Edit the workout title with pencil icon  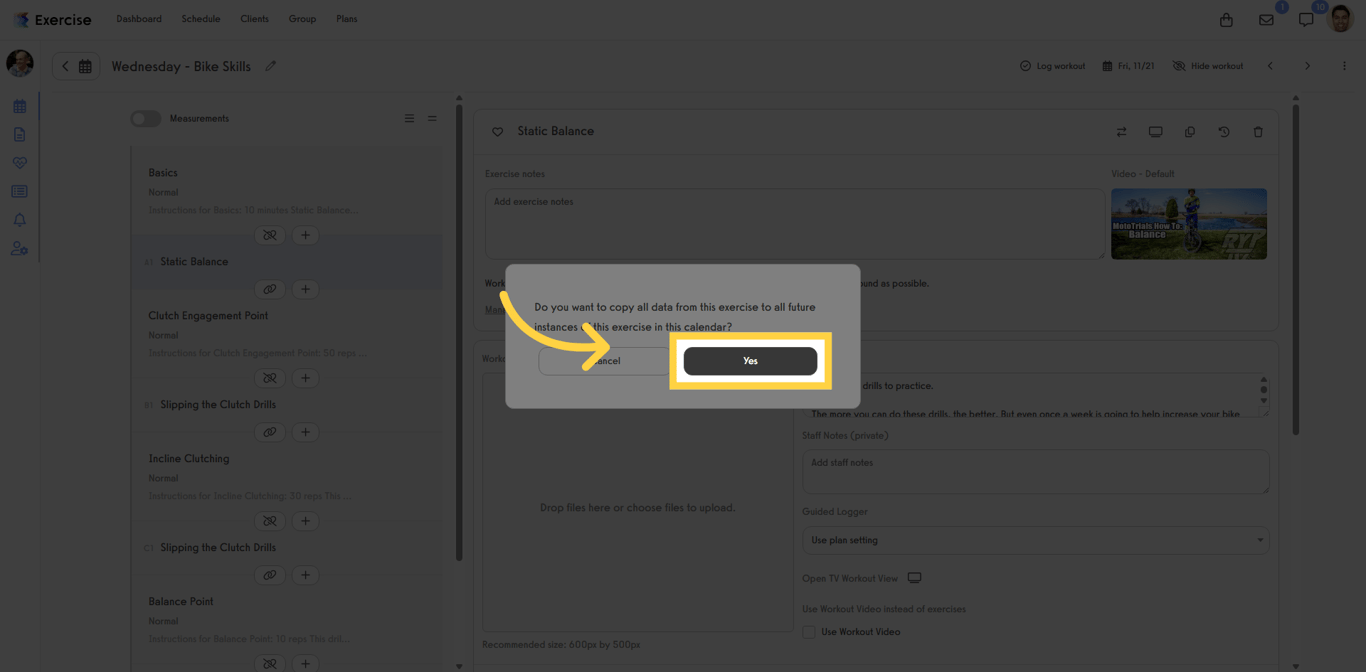(x=270, y=66)
